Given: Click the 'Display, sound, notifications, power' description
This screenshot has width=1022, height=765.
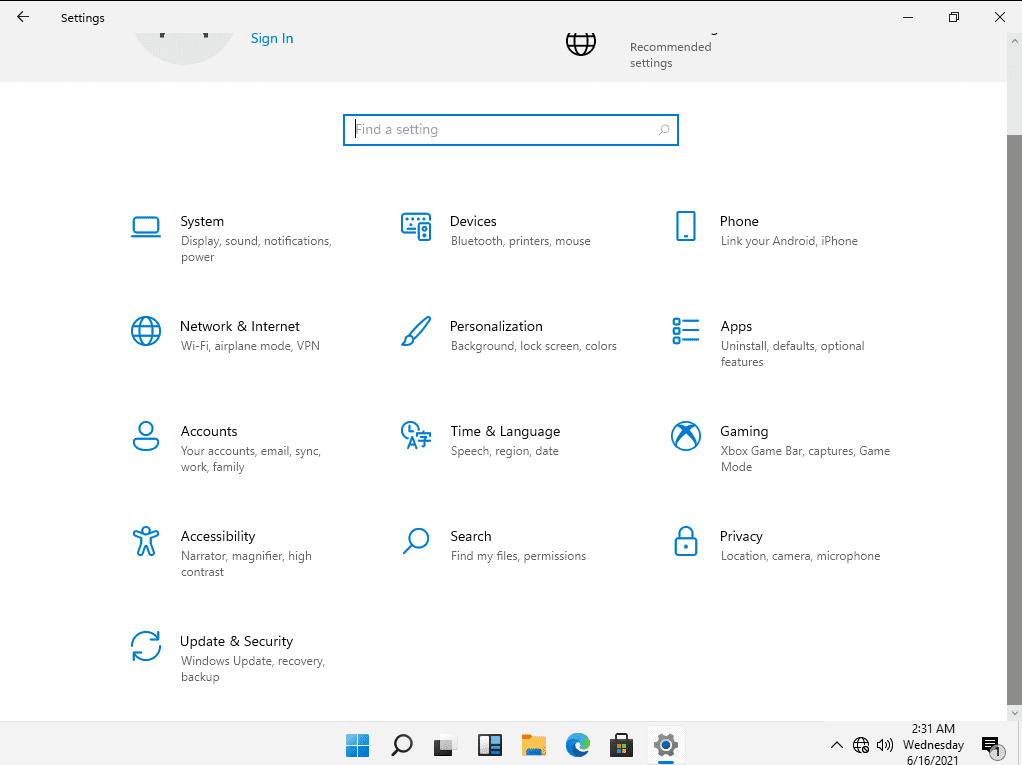Looking at the screenshot, I should pos(256,249).
